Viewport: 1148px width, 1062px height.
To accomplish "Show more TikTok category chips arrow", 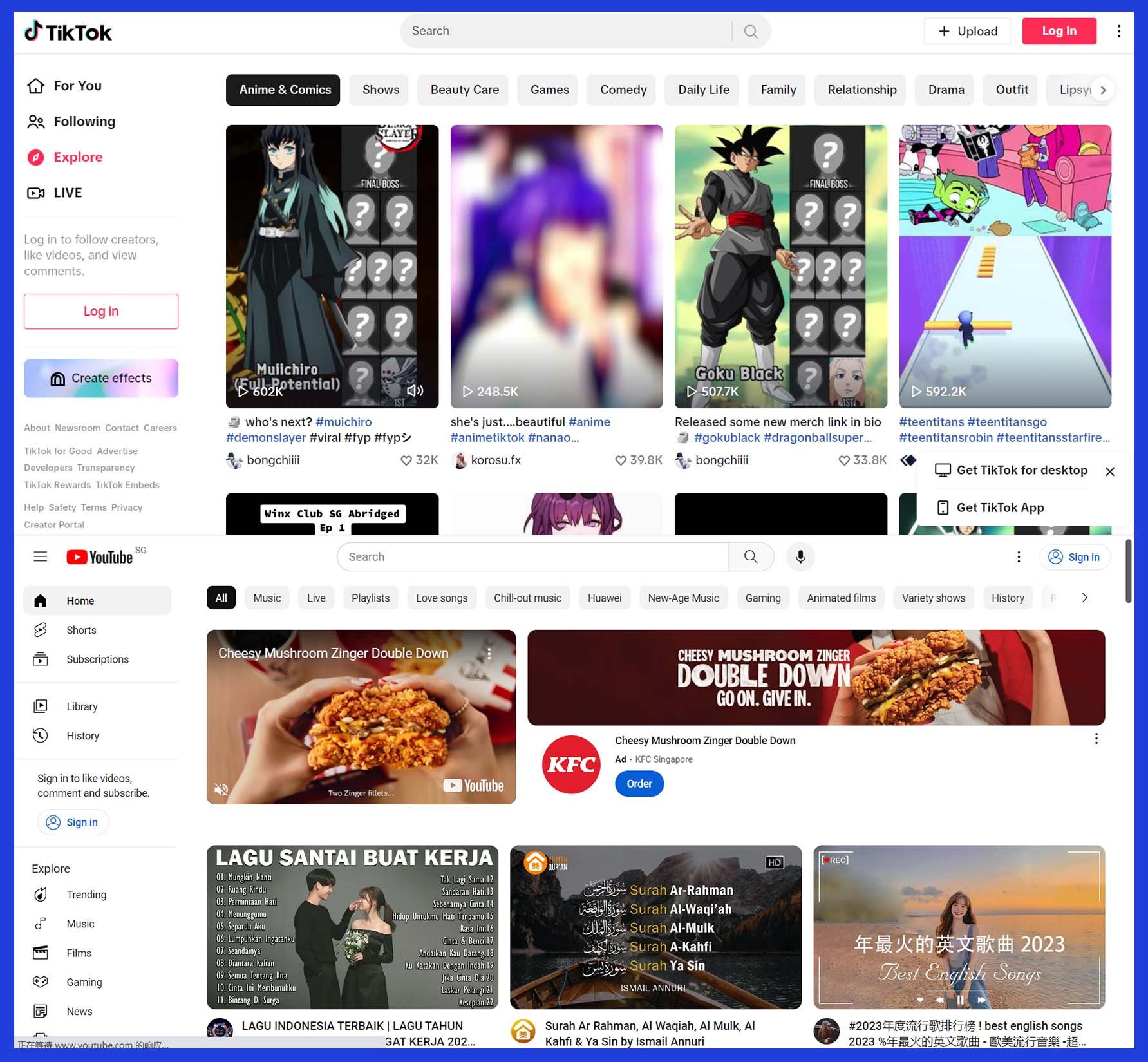I will (1103, 90).
